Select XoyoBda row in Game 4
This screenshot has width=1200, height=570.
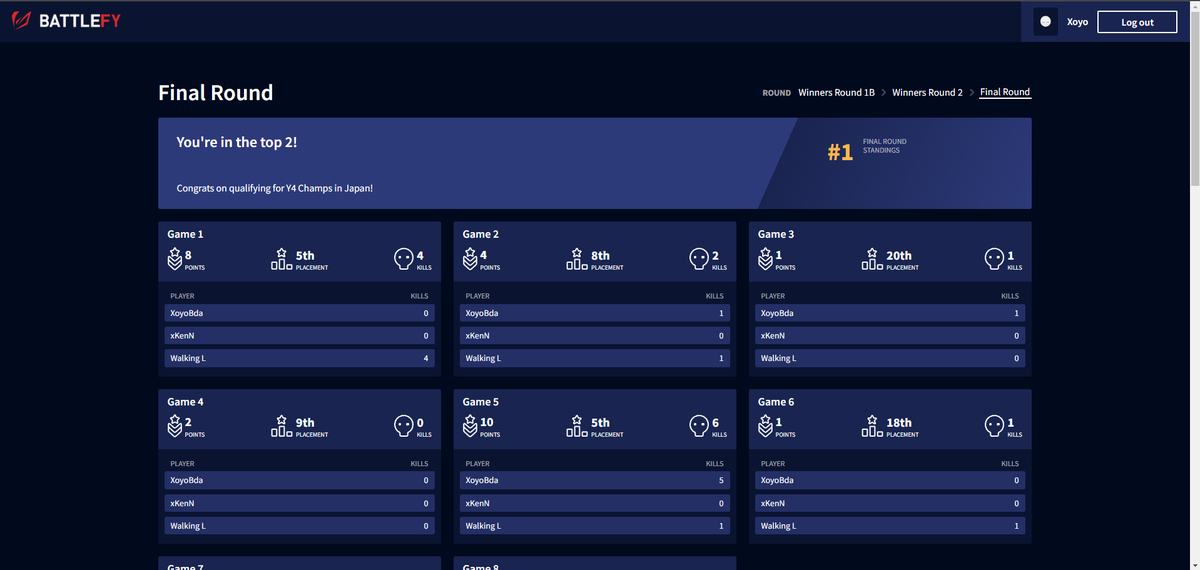(300, 481)
